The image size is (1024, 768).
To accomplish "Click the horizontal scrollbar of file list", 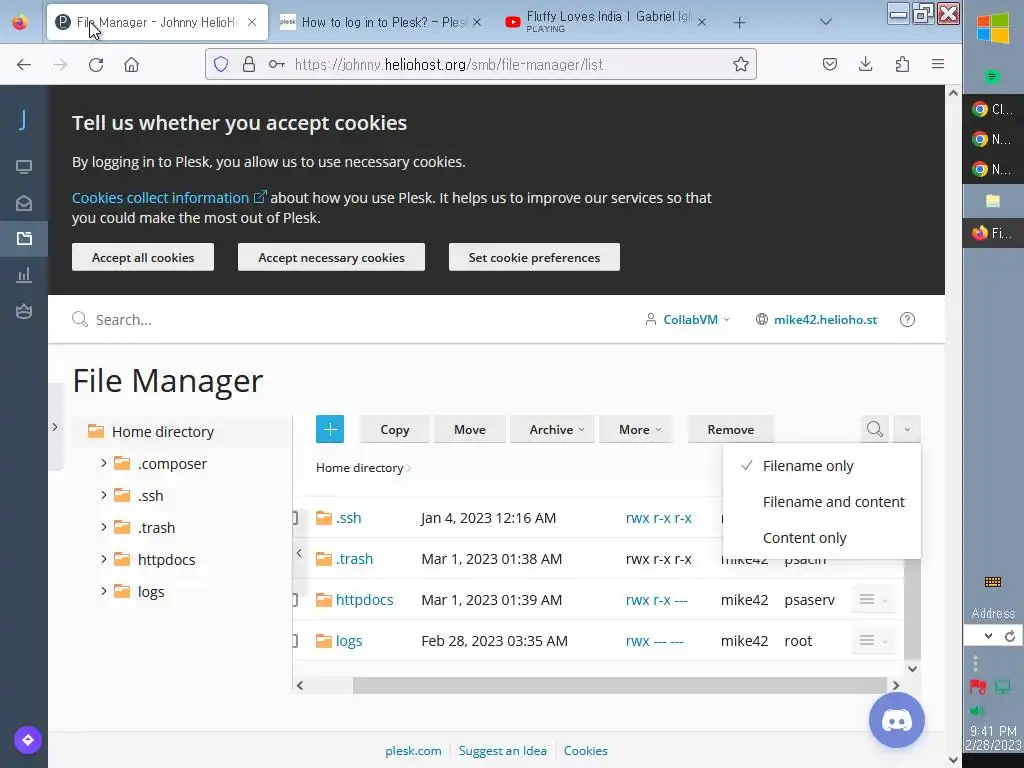I will point(619,685).
